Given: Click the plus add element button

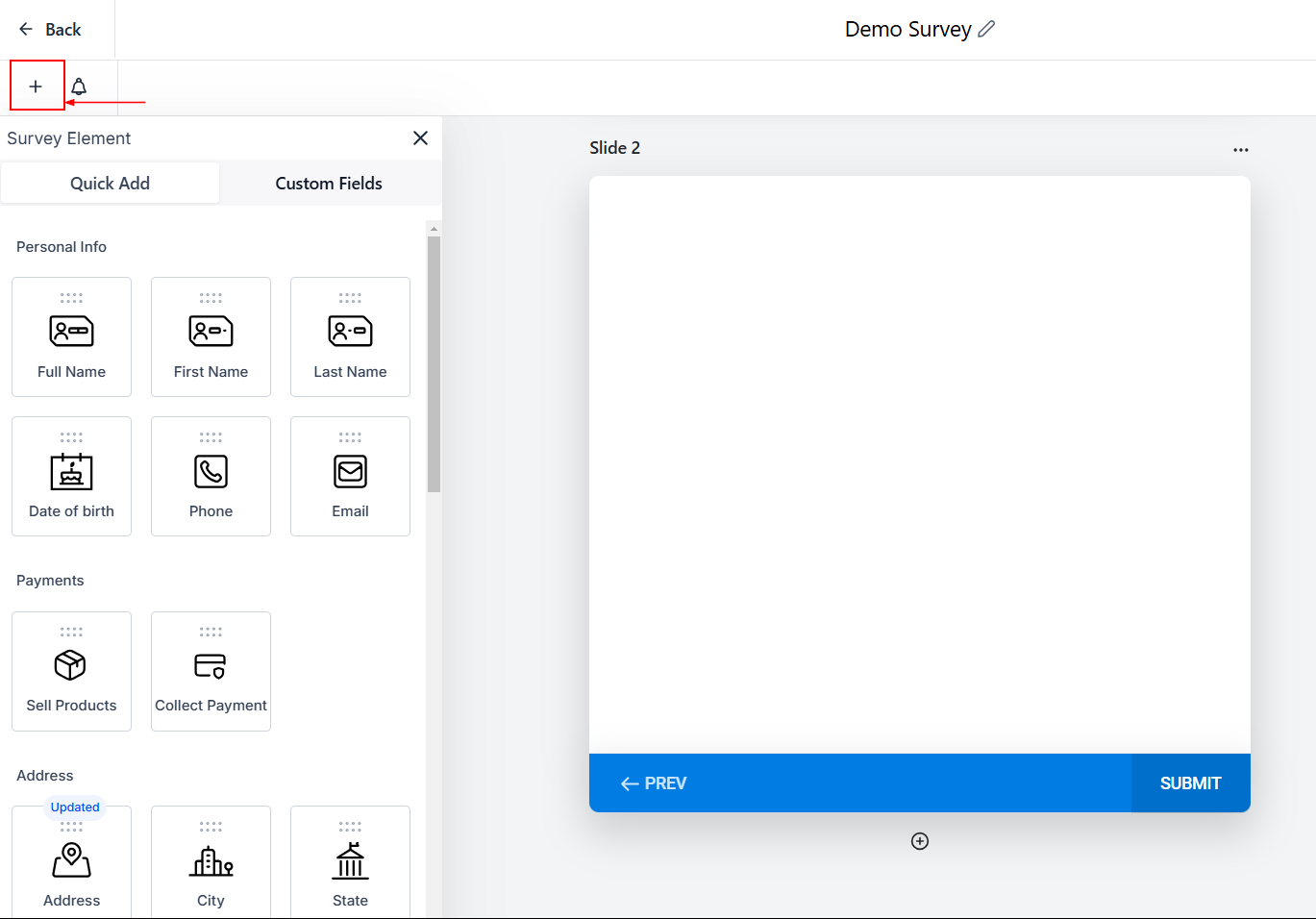Looking at the screenshot, I should coord(36,87).
